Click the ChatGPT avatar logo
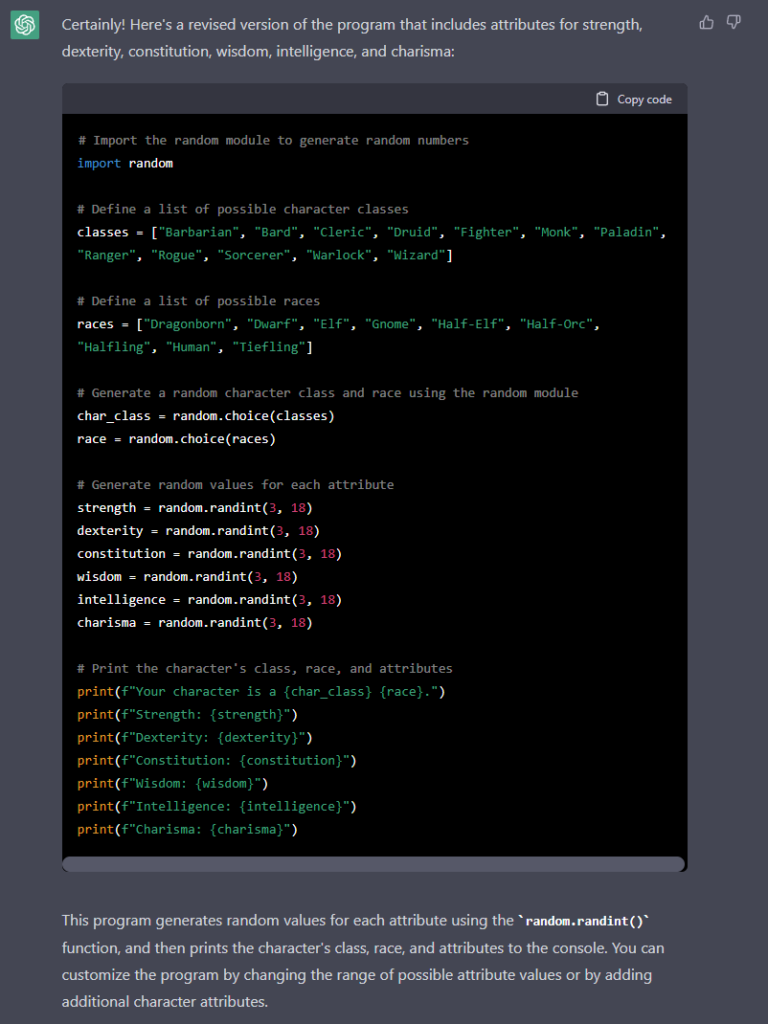The width and height of the screenshot is (768, 1024). click(x=25, y=25)
